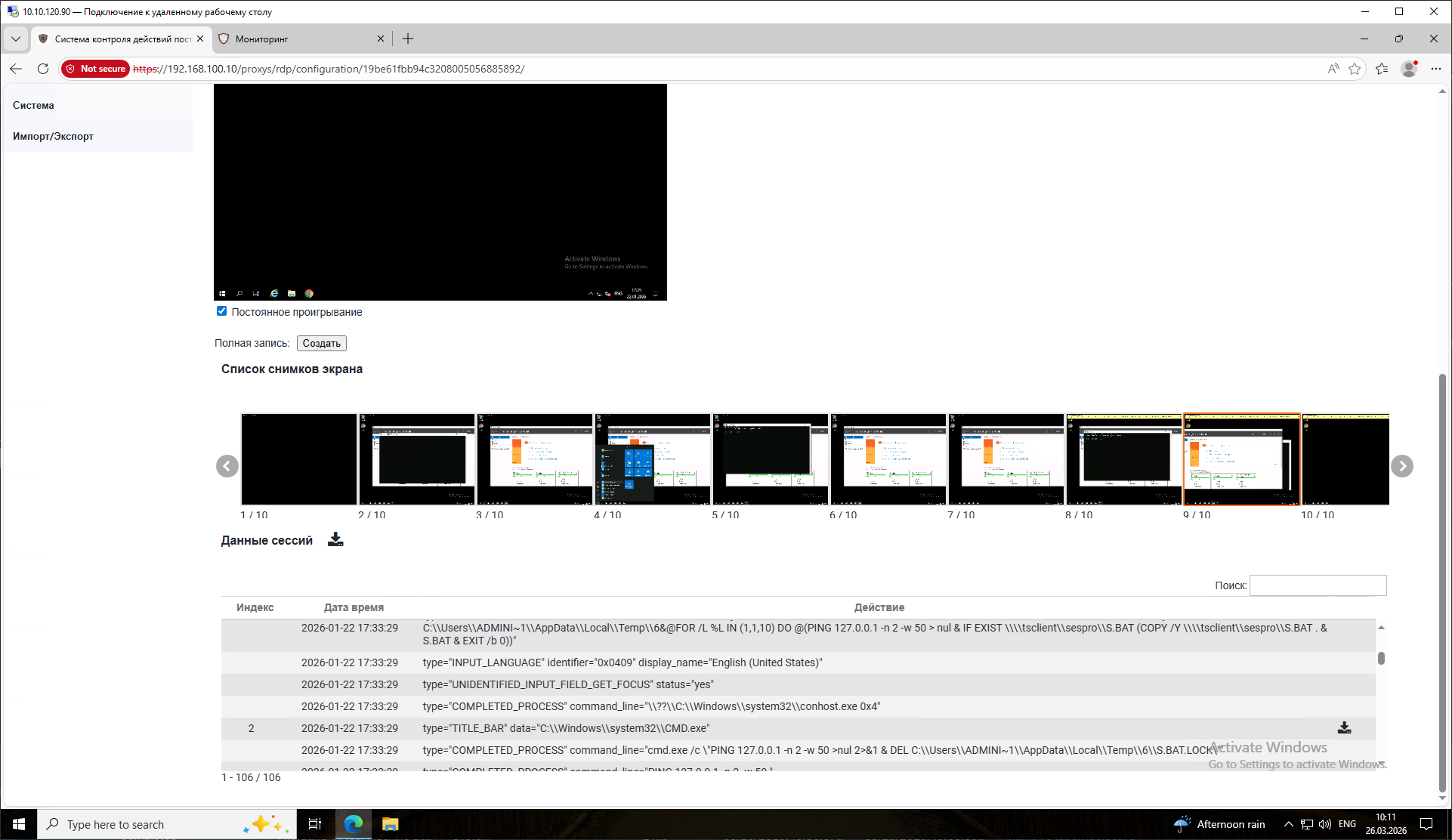
Task: Open Edge settings and more menu
Action: (1436, 69)
